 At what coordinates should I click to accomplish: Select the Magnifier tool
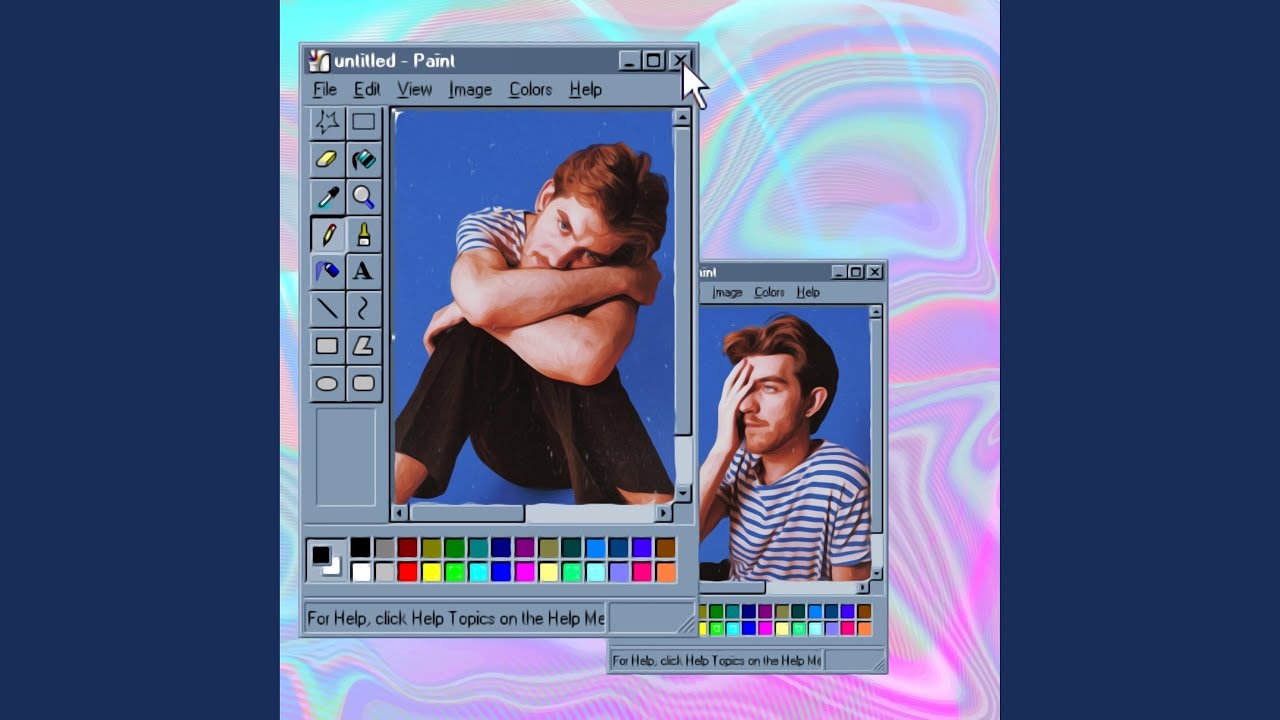[363, 197]
